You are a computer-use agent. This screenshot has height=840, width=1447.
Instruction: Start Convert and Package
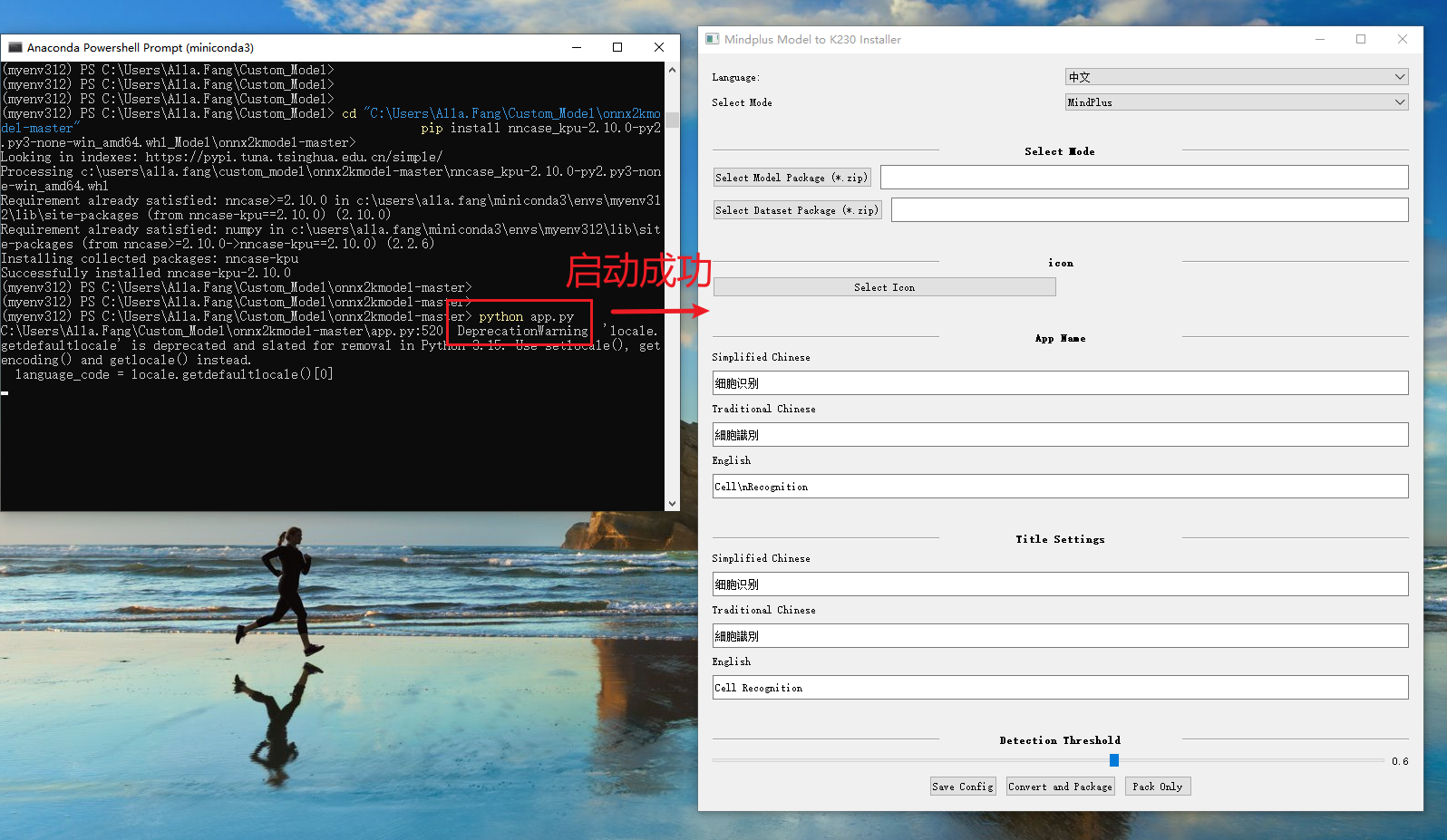coord(1060,787)
